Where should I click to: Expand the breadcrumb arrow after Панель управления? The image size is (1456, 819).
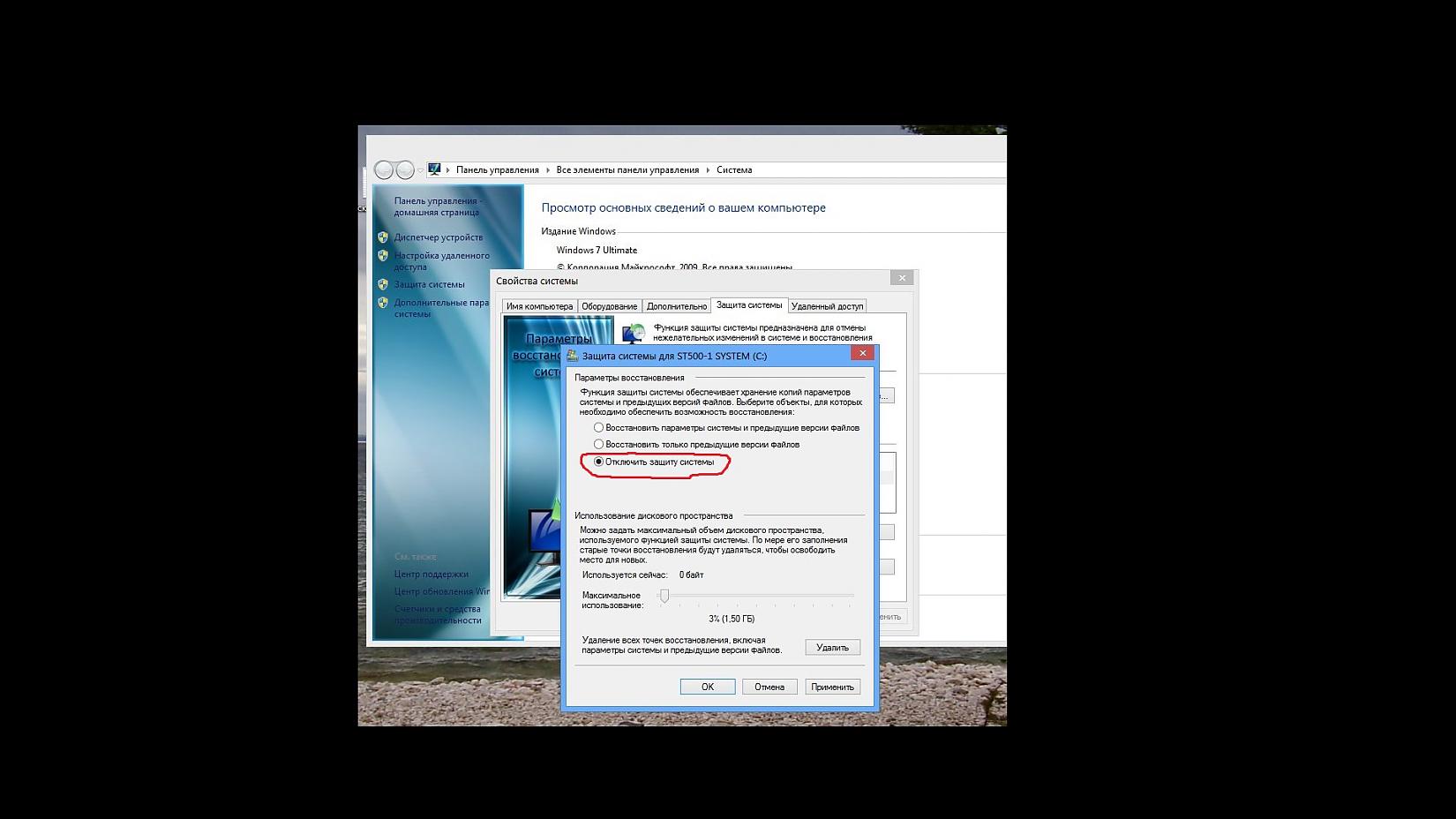coord(548,169)
